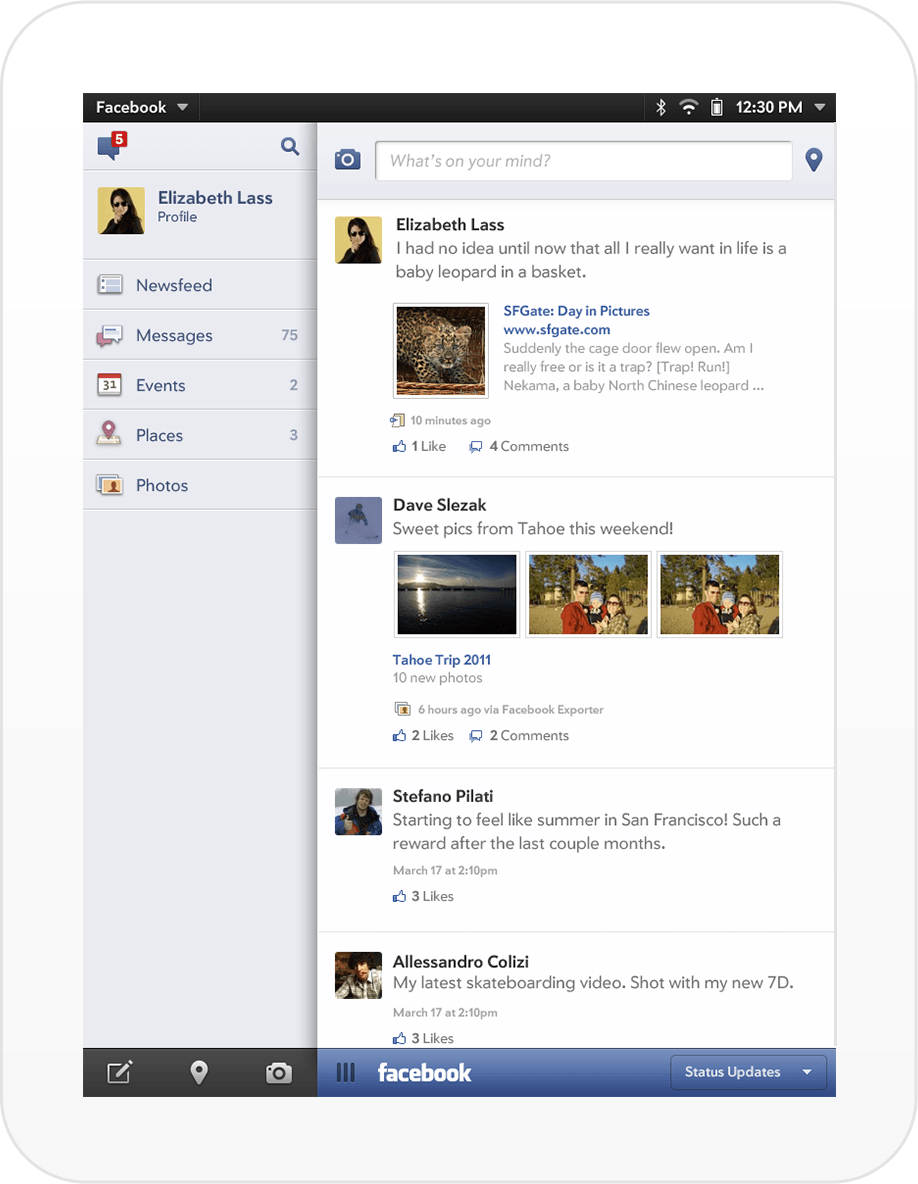Click the Newsfeed list icon
The image size is (918, 1184).
pyautogui.click(x=110, y=285)
